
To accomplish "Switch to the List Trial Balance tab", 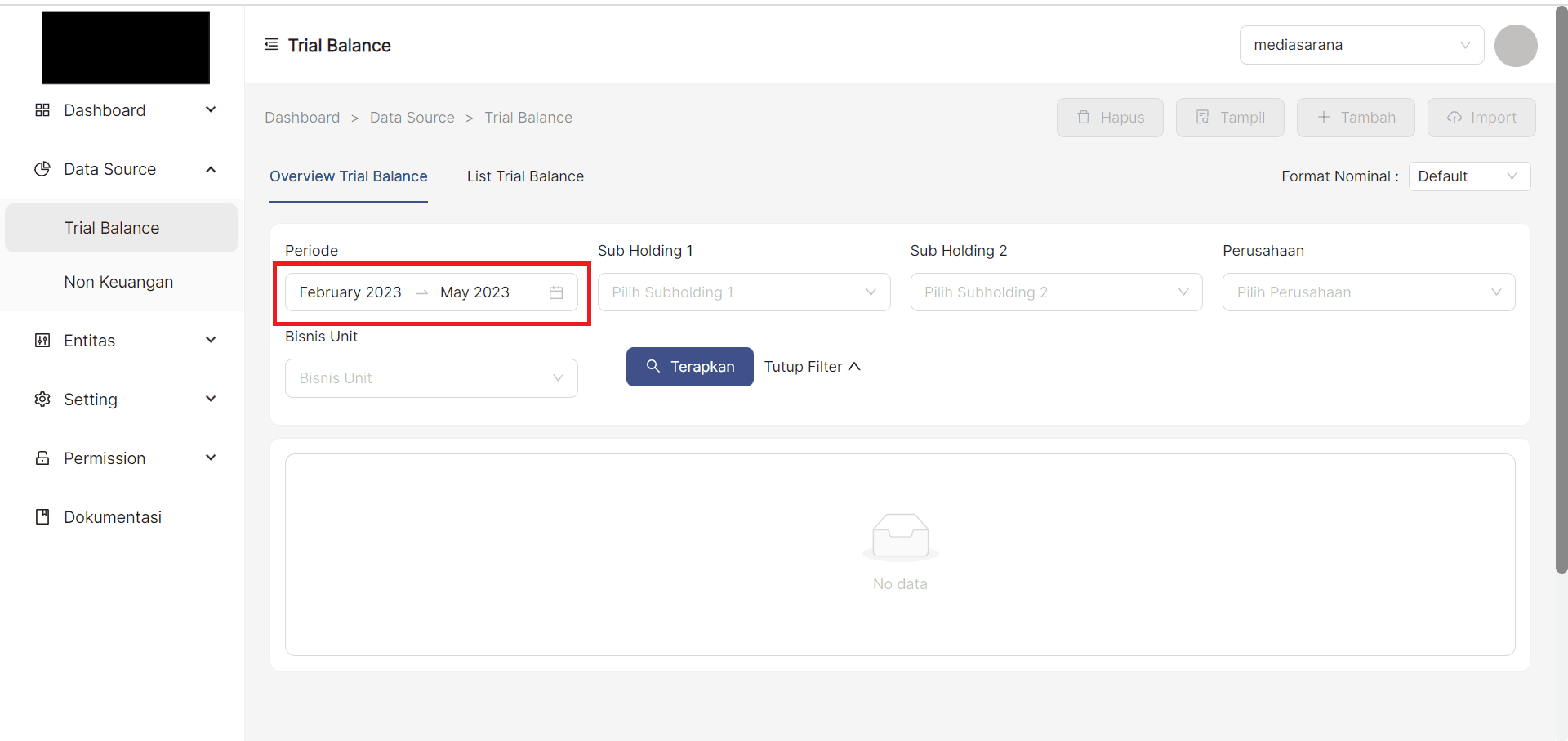I will click(x=525, y=176).
